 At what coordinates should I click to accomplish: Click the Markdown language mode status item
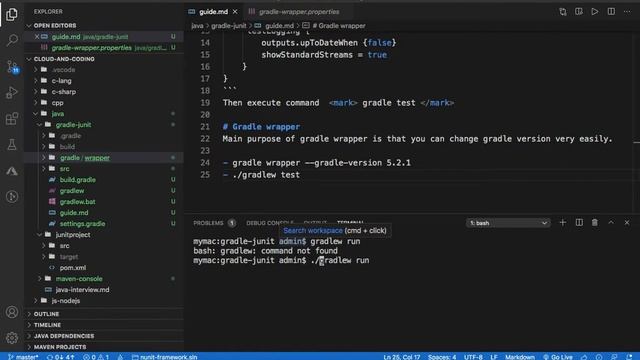520,357
